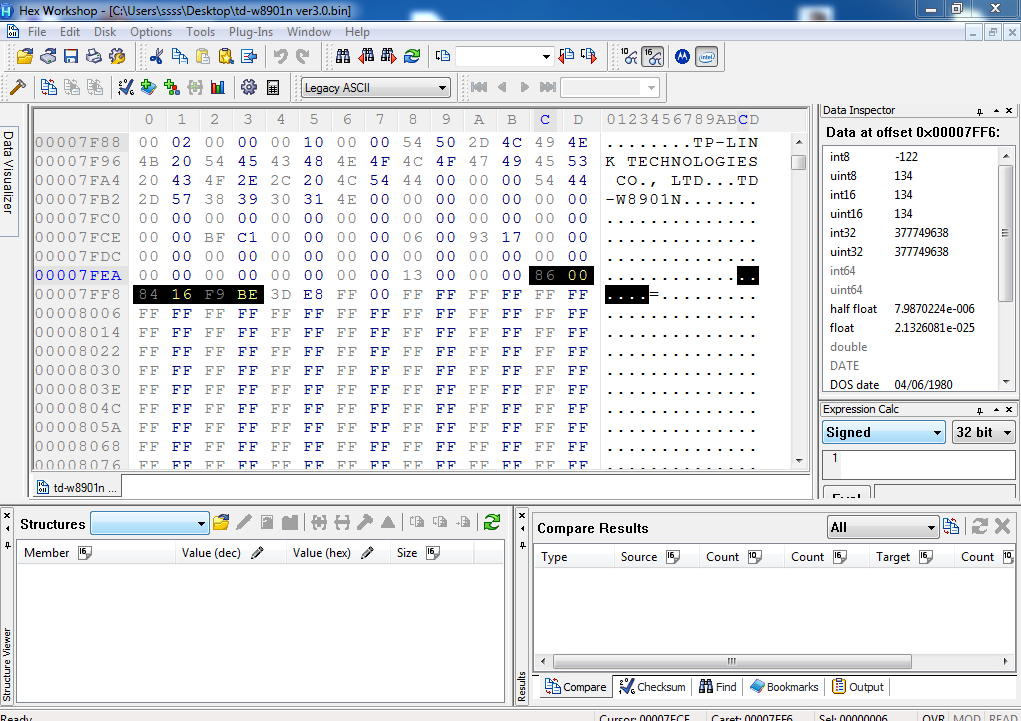Viewport: 1021px width, 721px height.
Task: Close the Data Inspector panel
Action: tap(1009, 111)
